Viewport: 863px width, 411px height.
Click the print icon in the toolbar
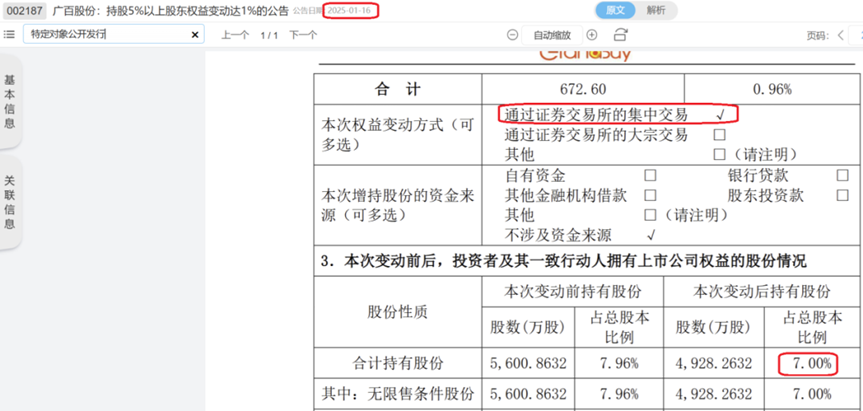click(x=621, y=35)
